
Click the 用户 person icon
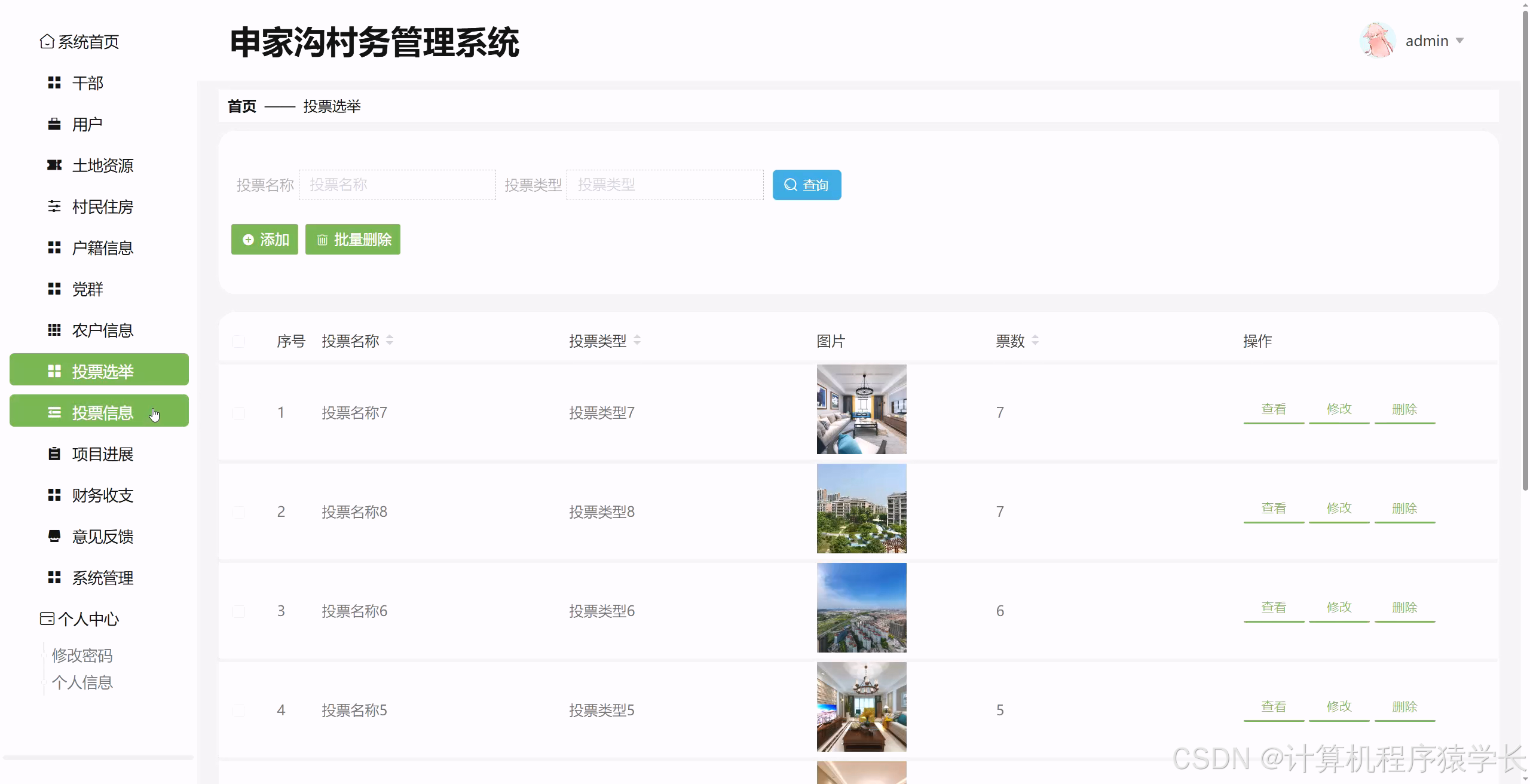[54, 124]
